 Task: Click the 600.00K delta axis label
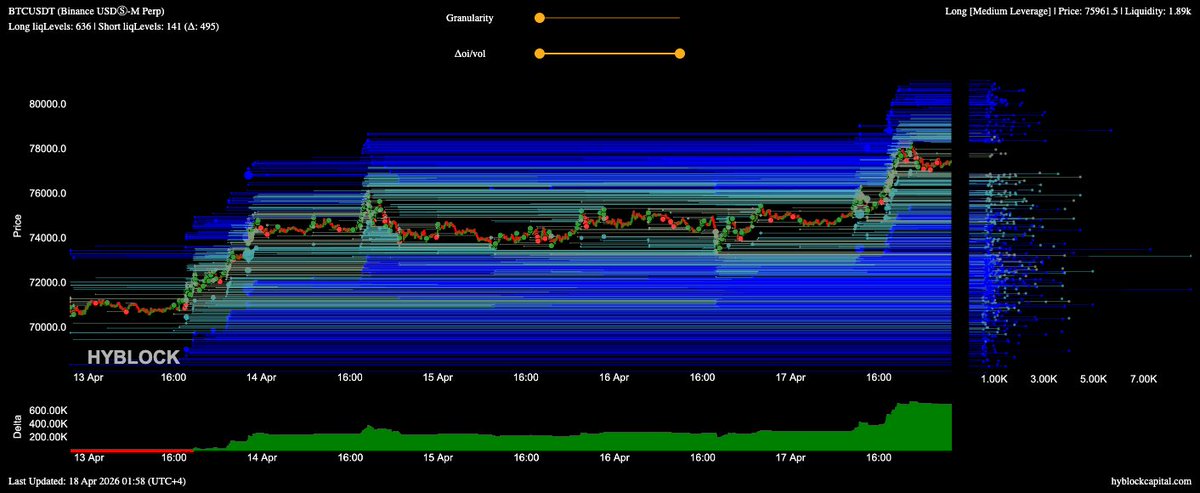click(x=48, y=410)
